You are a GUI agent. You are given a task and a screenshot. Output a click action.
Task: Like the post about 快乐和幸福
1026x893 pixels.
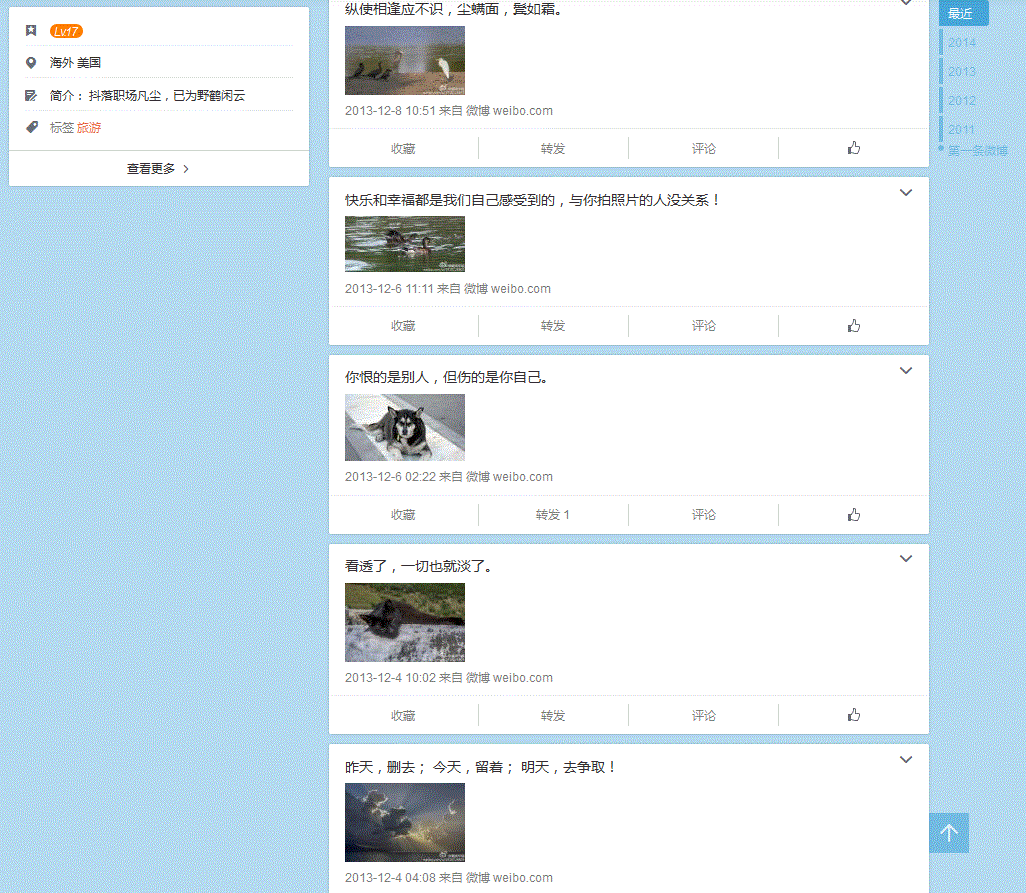click(x=853, y=326)
